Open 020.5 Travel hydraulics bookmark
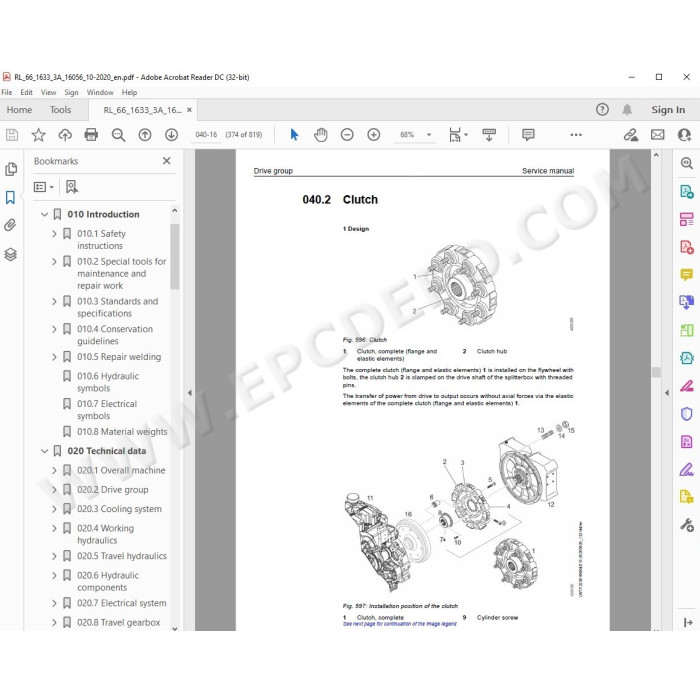700x700 pixels. click(122, 556)
